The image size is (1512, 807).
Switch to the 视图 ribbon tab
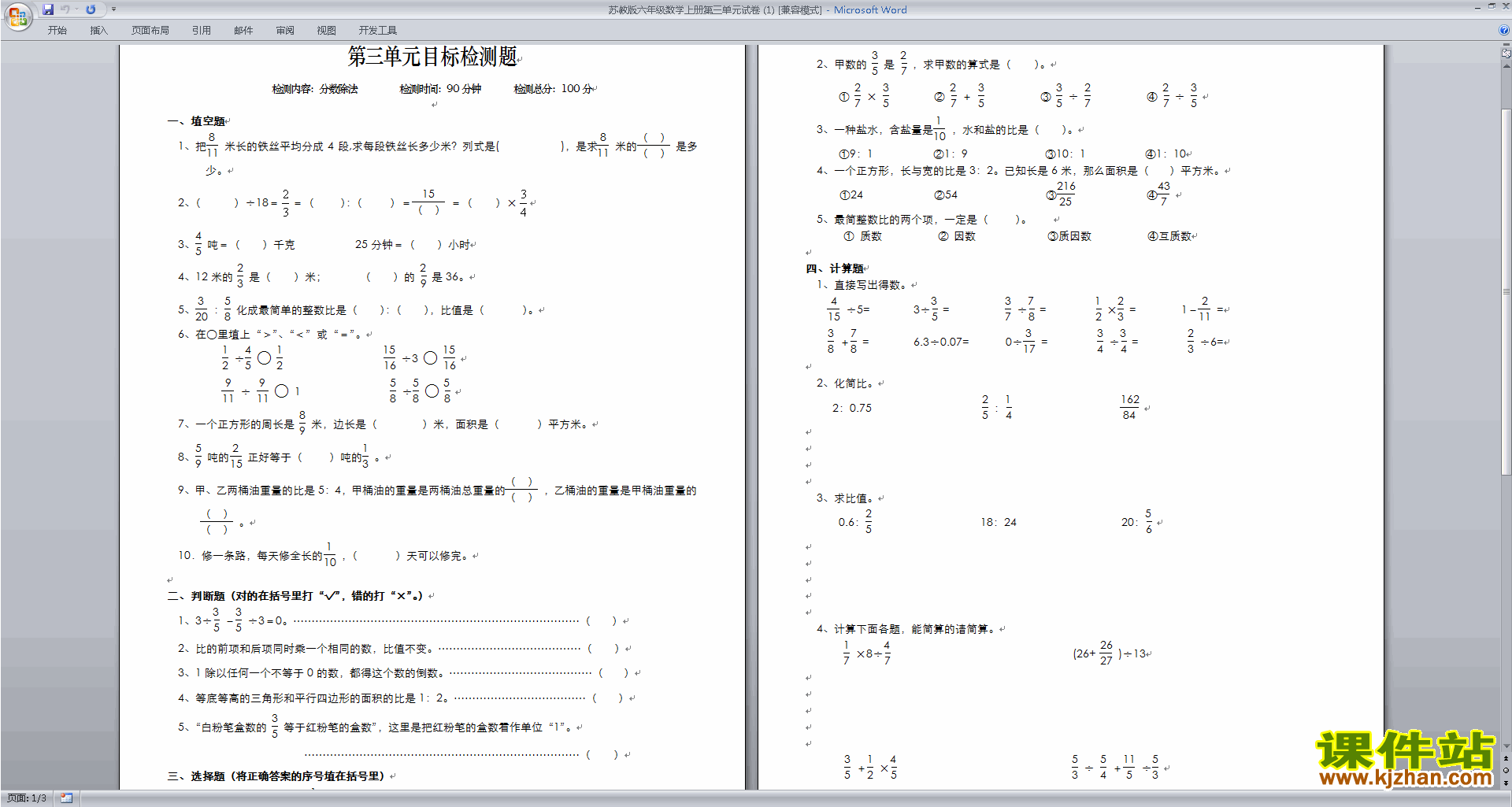[327, 31]
